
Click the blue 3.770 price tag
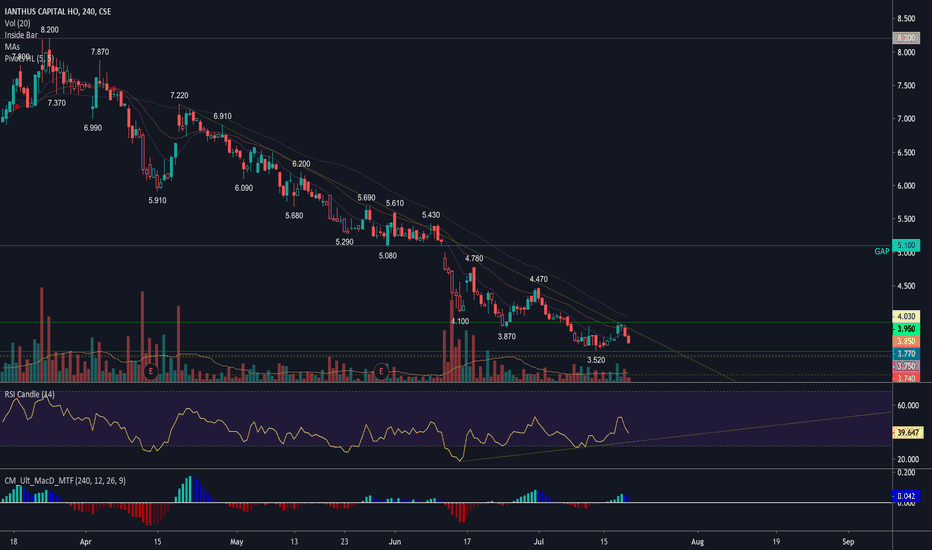click(906, 354)
